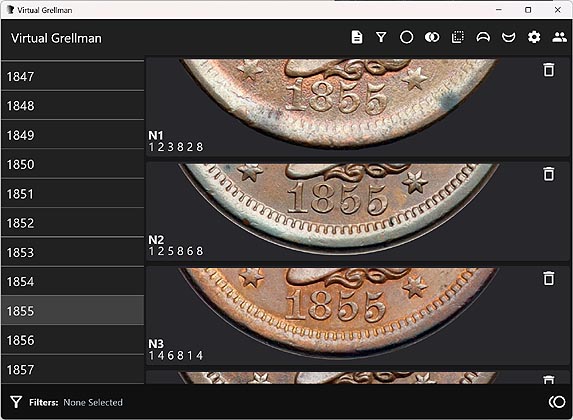The width and height of the screenshot is (573, 420).
Task: Select year 1848 in the list
Action: [73, 106]
